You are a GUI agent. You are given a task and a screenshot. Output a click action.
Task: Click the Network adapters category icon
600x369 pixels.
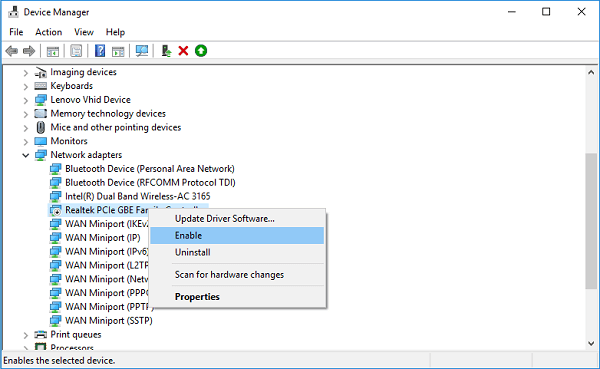[x=41, y=155]
